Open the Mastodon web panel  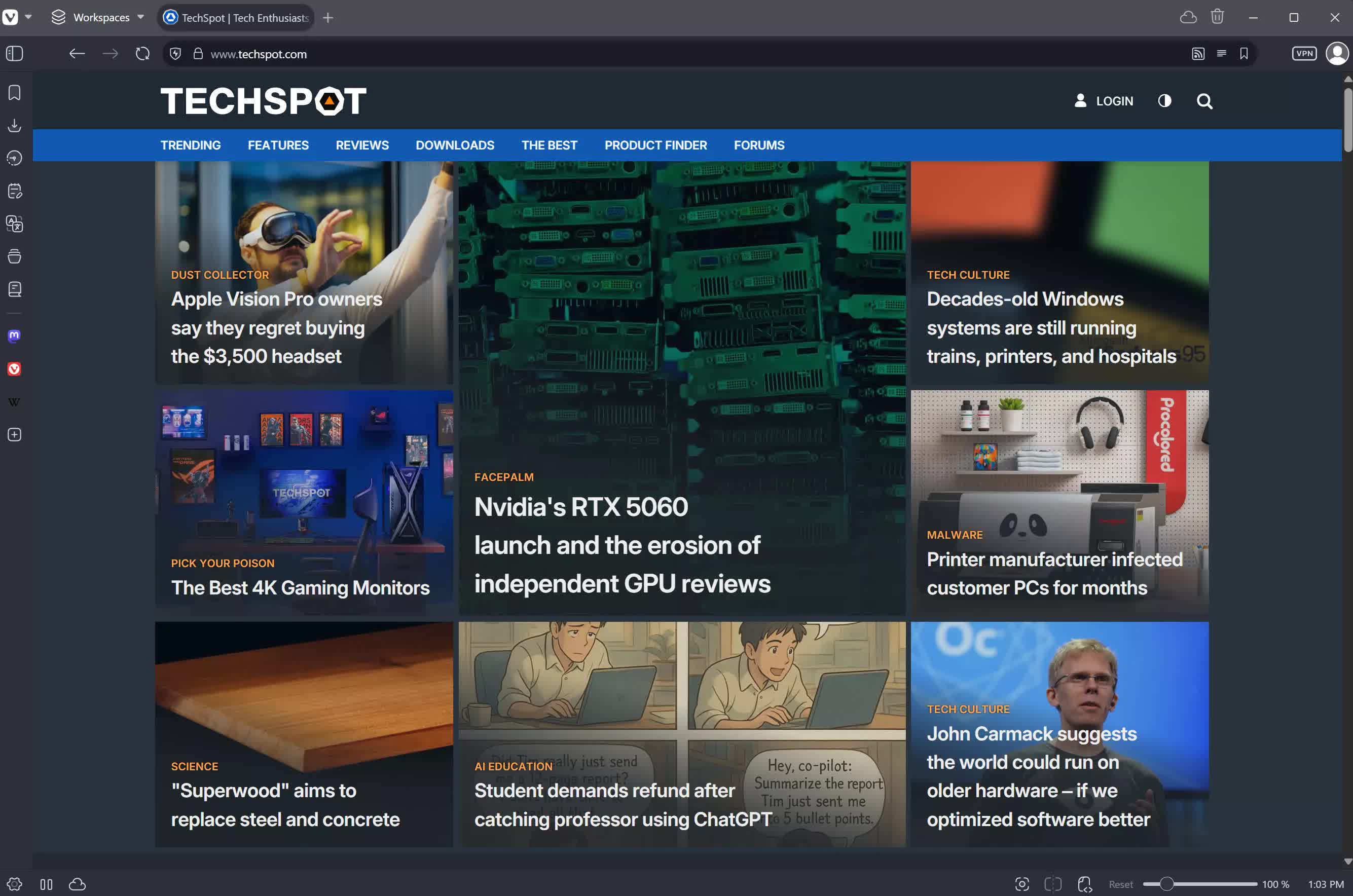pyautogui.click(x=14, y=335)
